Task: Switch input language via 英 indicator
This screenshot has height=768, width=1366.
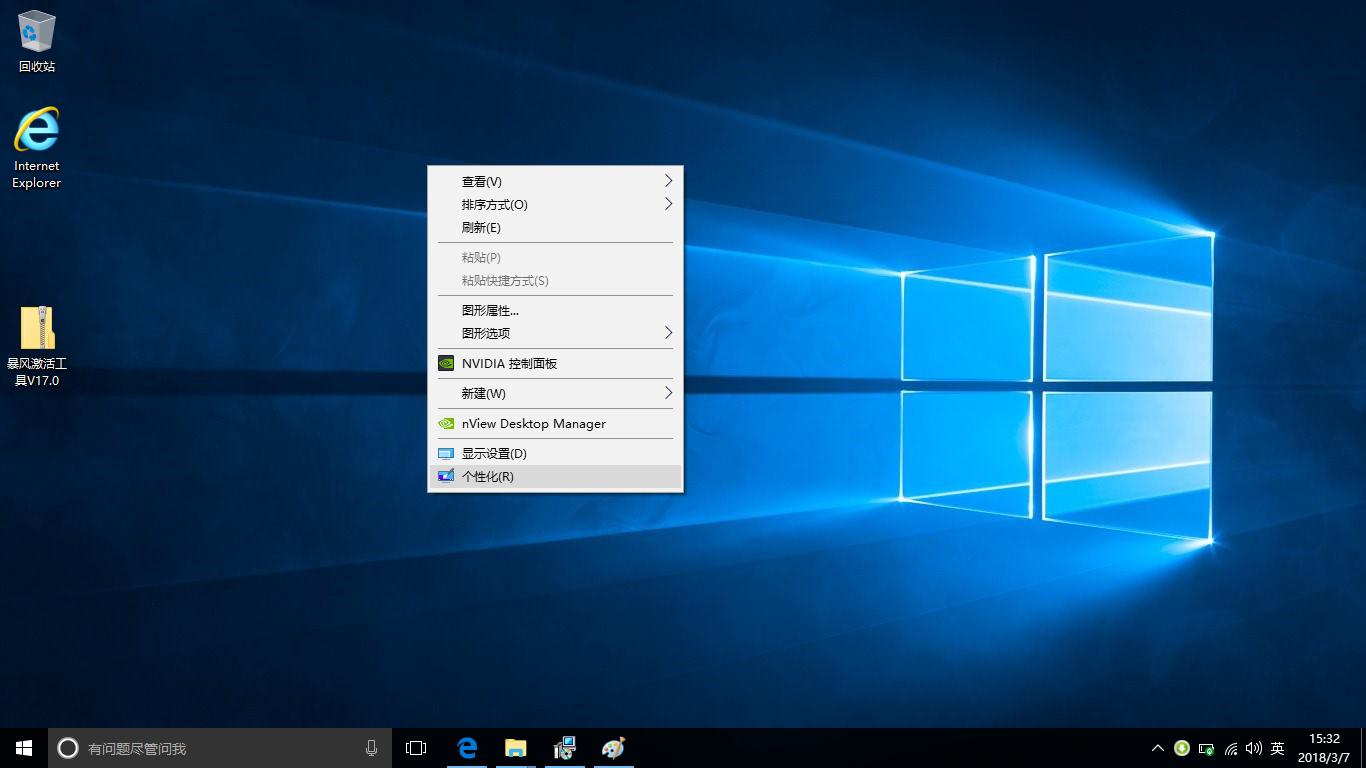Action: 1277,747
